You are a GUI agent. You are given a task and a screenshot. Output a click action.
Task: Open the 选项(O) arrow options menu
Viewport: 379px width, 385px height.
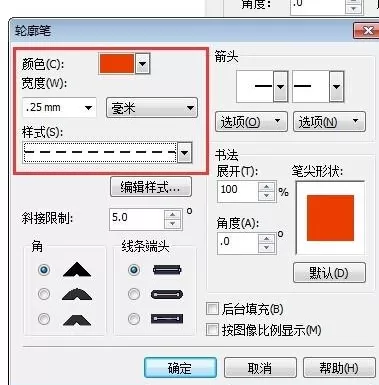pyautogui.click(x=251, y=122)
